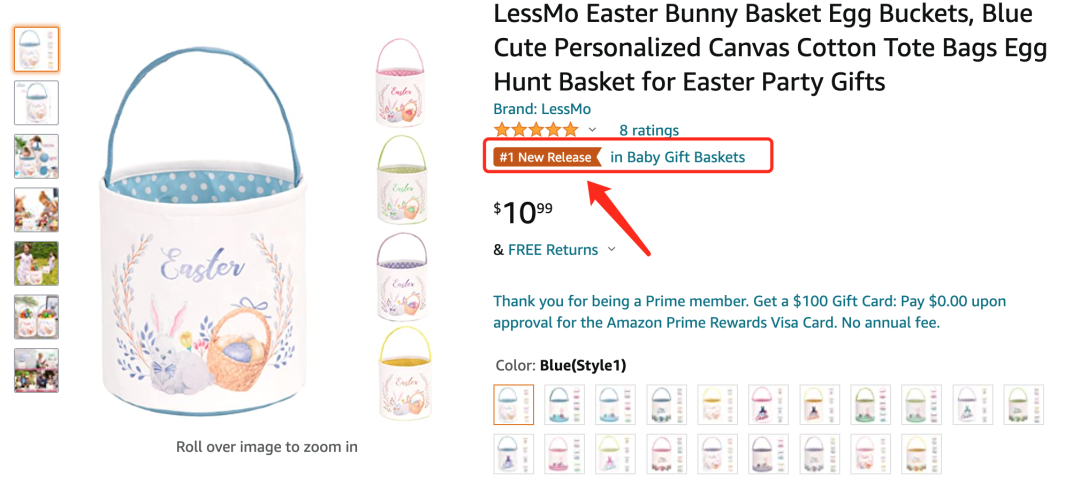Select the first Blue(Style1) color swatch
Image resolution: width=1080 pixels, height=484 pixels.
tap(514, 405)
